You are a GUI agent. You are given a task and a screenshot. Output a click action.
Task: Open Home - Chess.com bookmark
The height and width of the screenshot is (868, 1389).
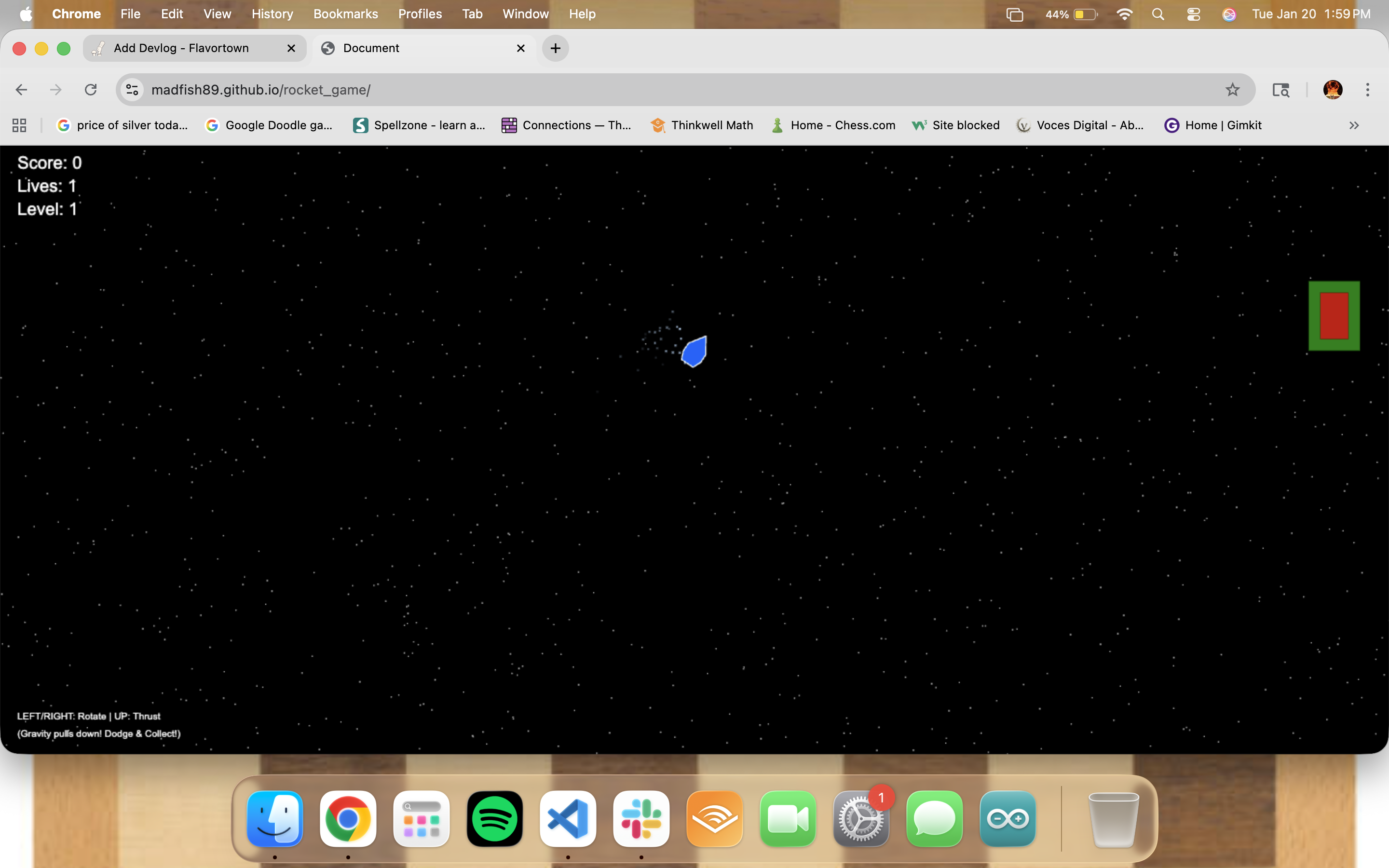point(833,125)
